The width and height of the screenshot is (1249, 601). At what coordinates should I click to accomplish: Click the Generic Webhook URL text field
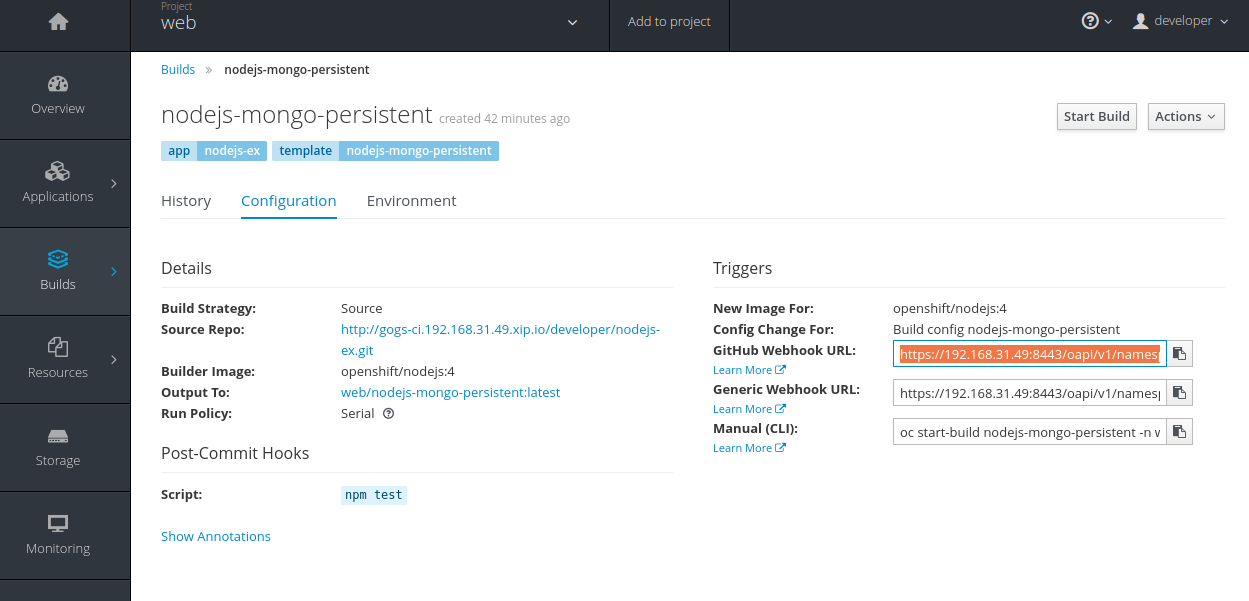(1029, 393)
